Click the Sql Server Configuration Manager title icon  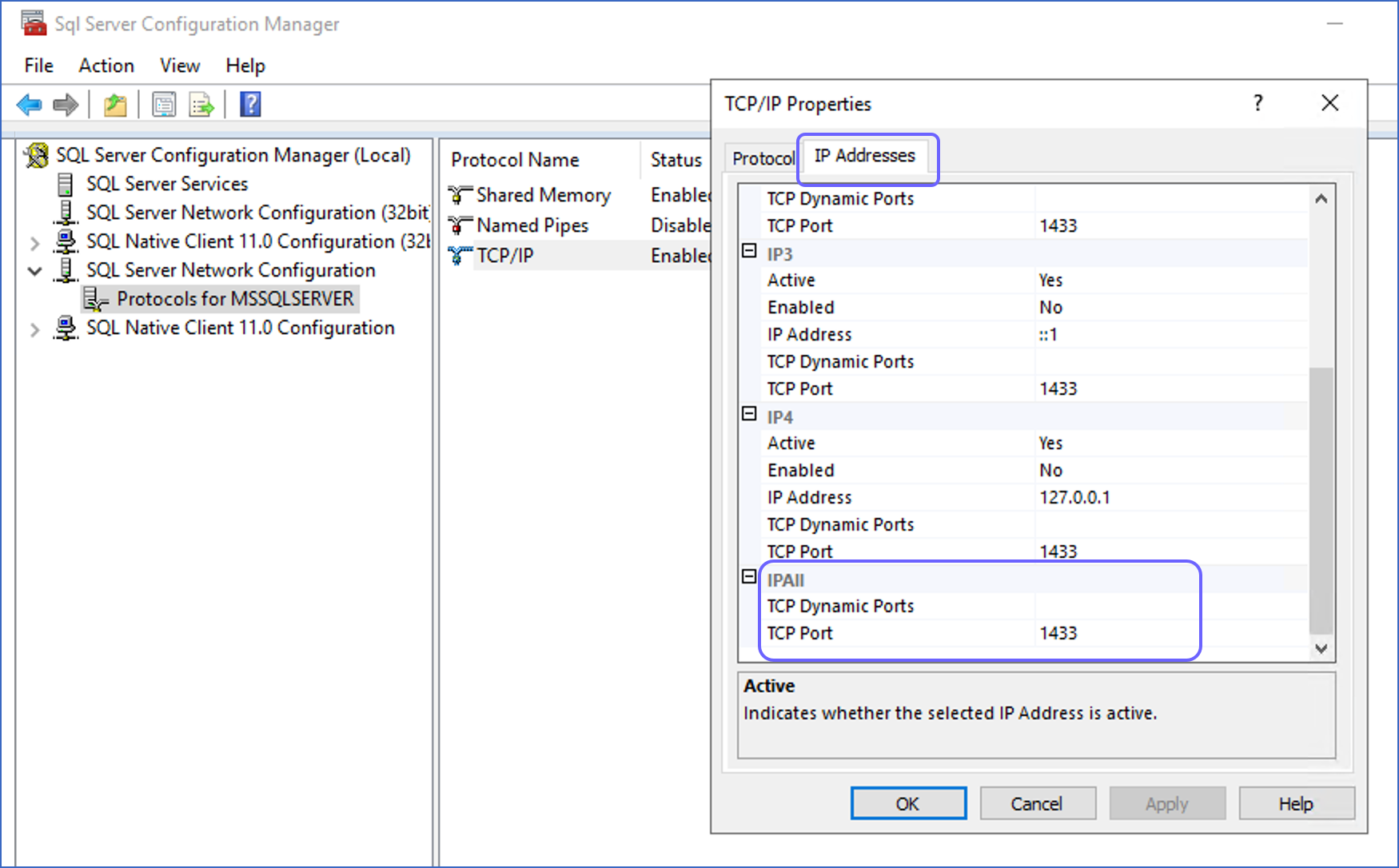point(34,23)
